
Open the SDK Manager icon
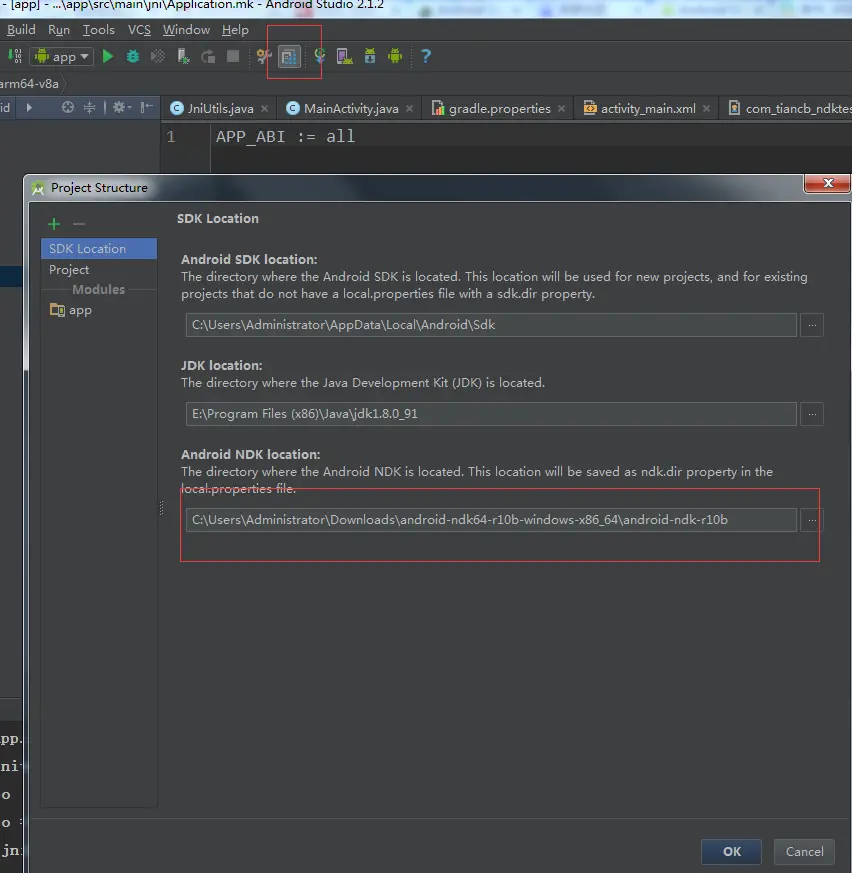(x=370, y=56)
